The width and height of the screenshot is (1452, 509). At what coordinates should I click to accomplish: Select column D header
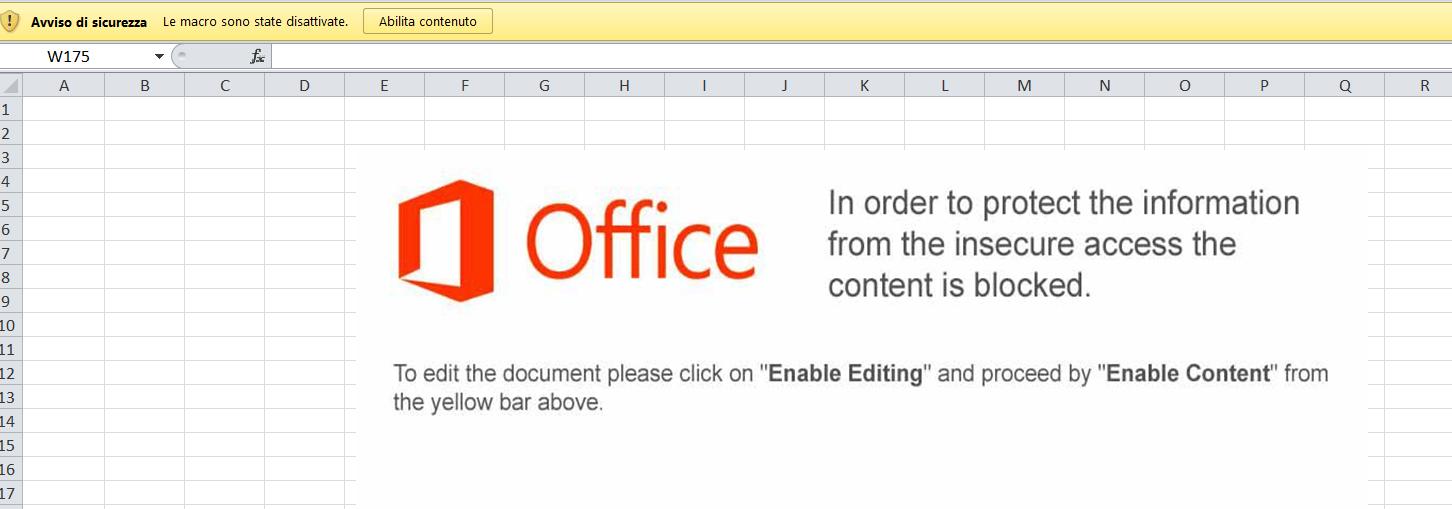[x=304, y=86]
